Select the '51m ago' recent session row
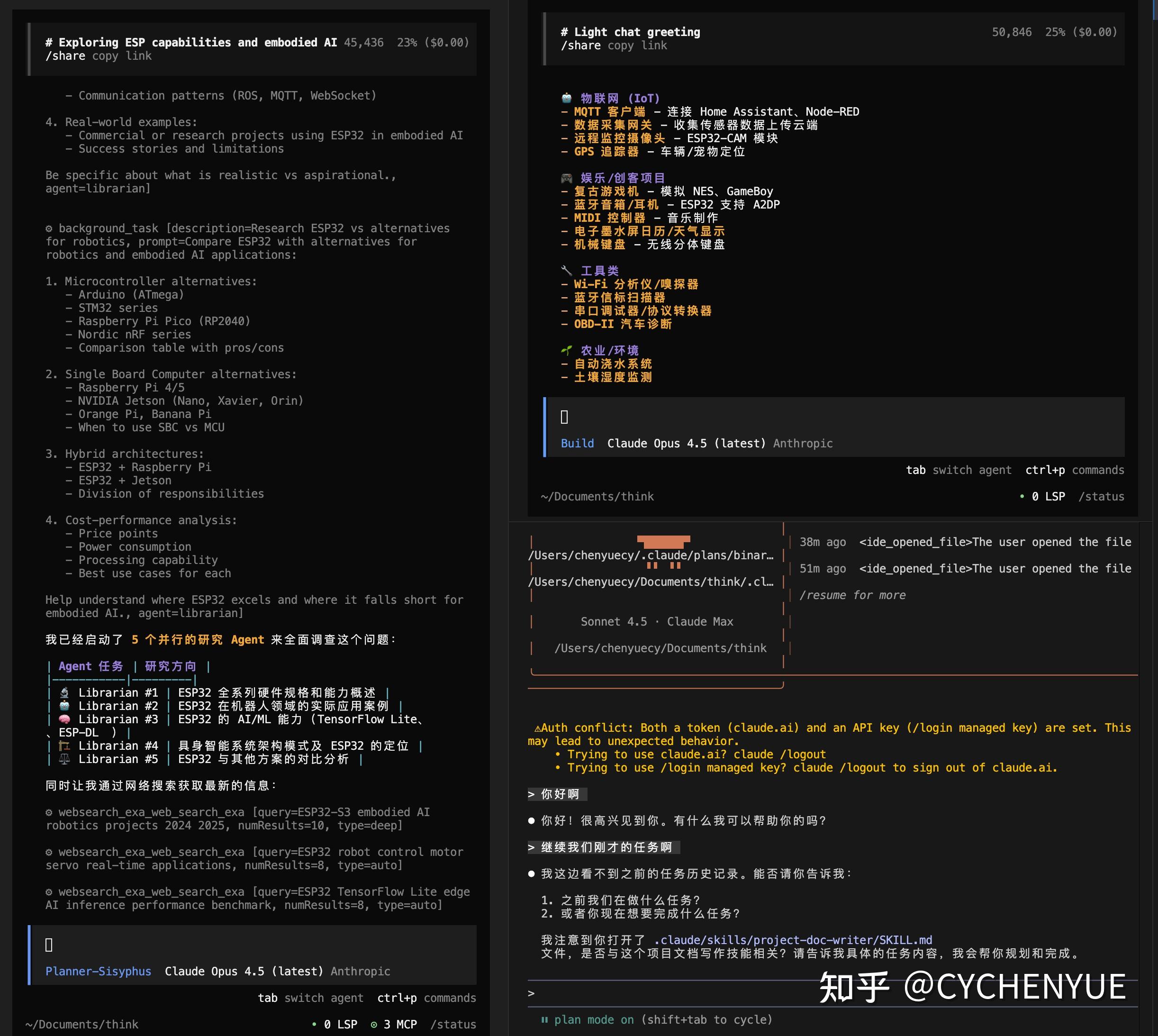This screenshot has width=1158, height=1036. 965,568
